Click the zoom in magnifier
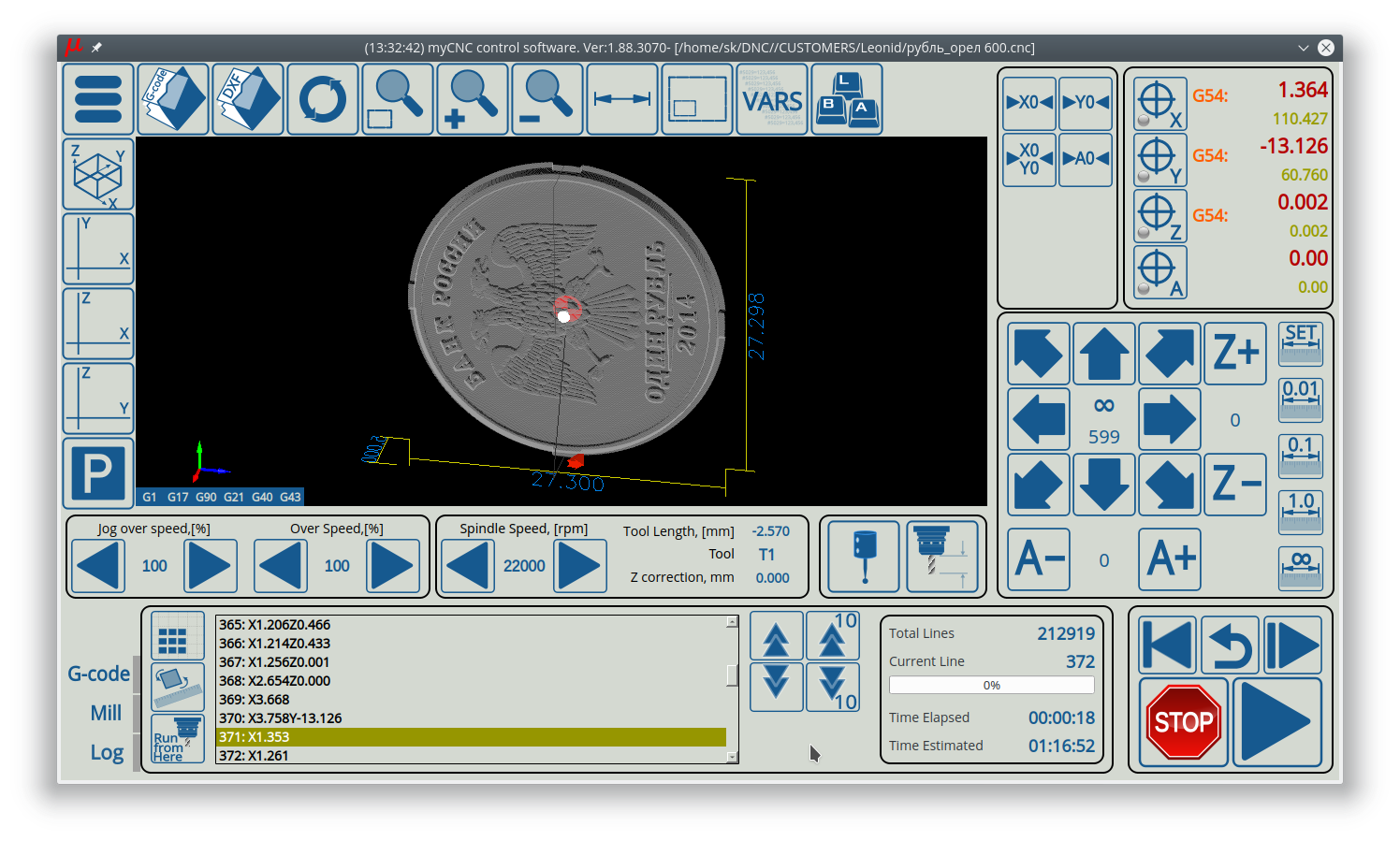This screenshot has height=841, width=1400. coord(473,99)
